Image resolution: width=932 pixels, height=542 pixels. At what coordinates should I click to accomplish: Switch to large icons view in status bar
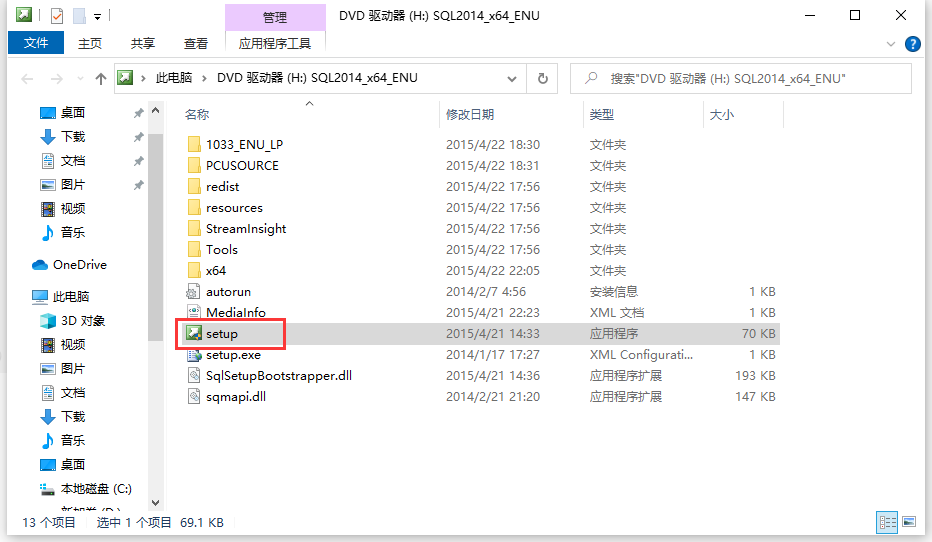pos(909,522)
